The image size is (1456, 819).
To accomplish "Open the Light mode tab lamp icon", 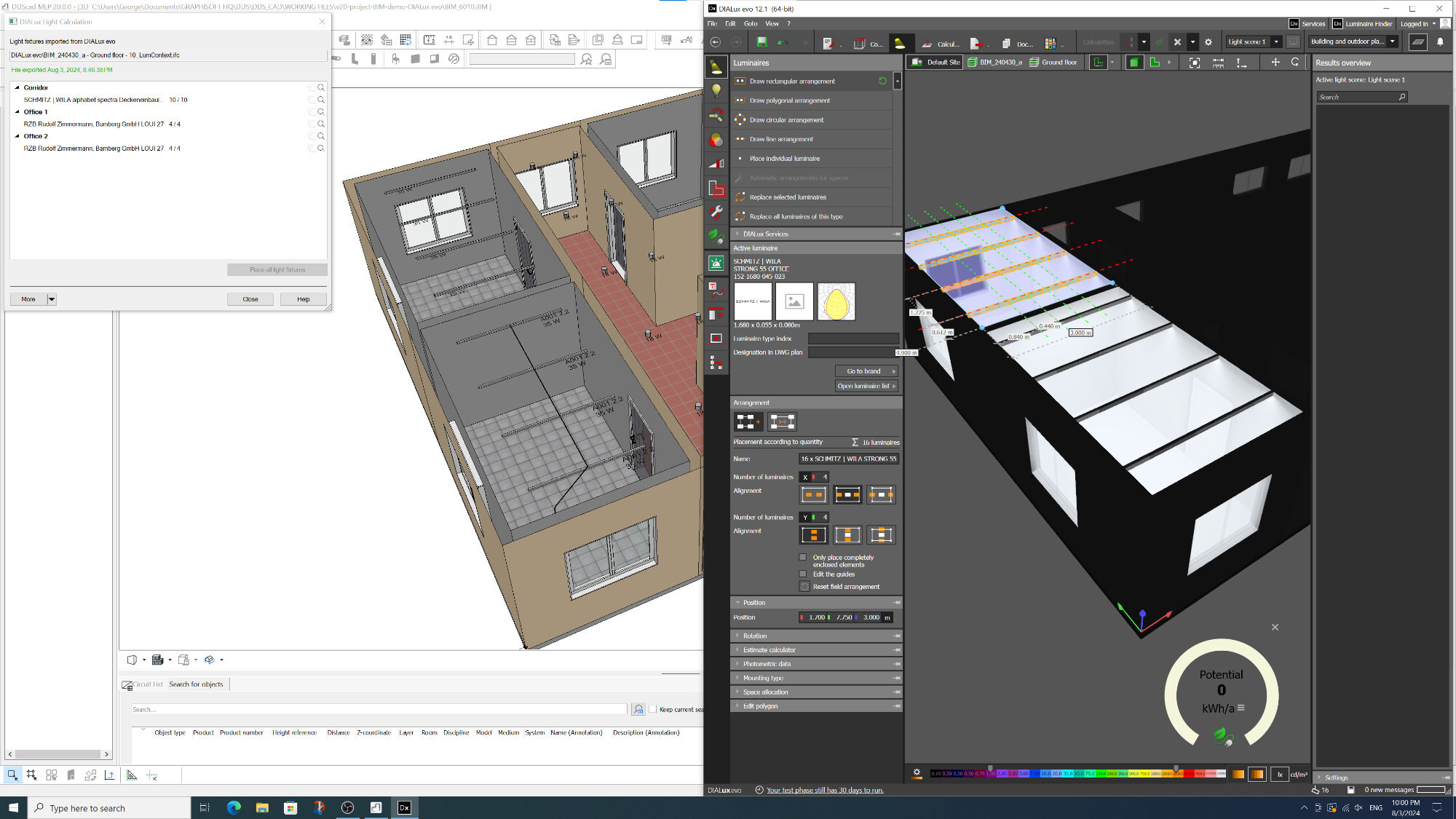I will pos(900,43).
